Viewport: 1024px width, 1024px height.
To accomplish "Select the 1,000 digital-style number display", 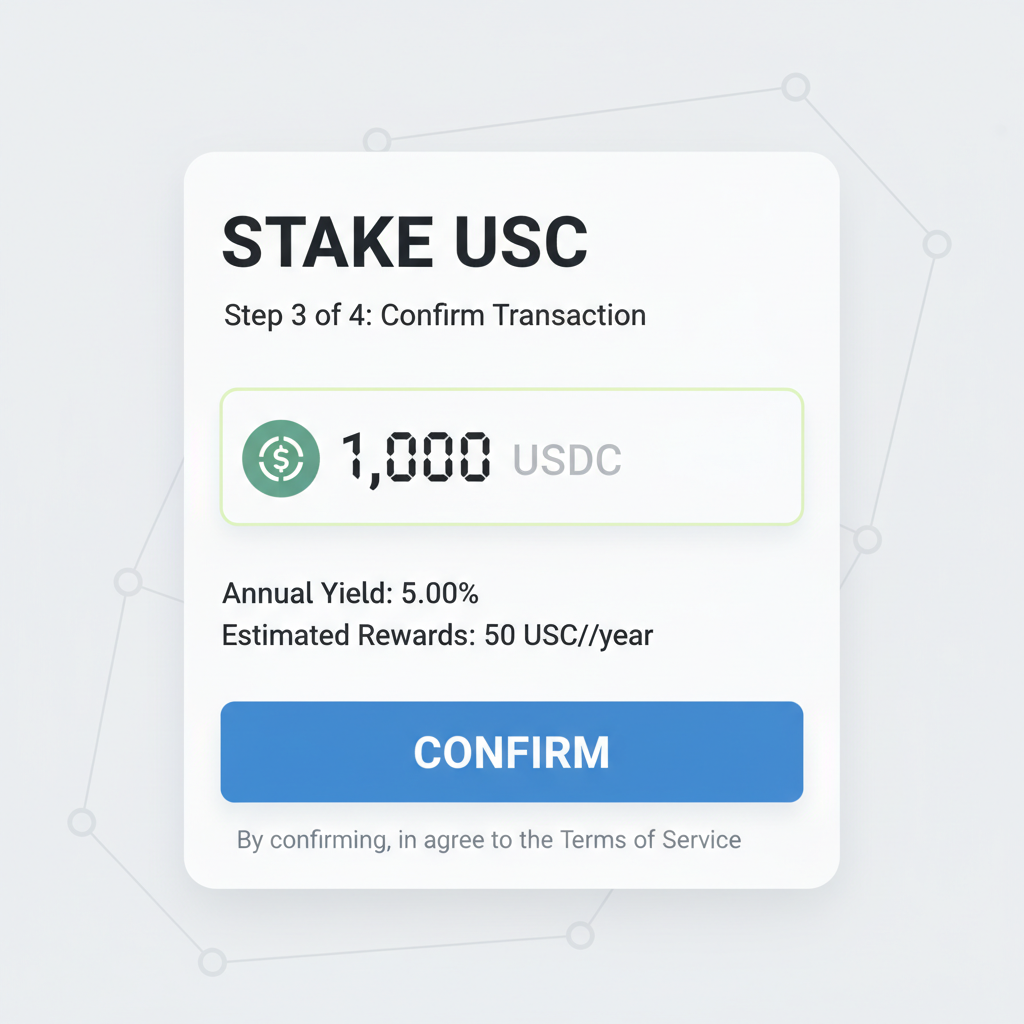I will [414, 458].
